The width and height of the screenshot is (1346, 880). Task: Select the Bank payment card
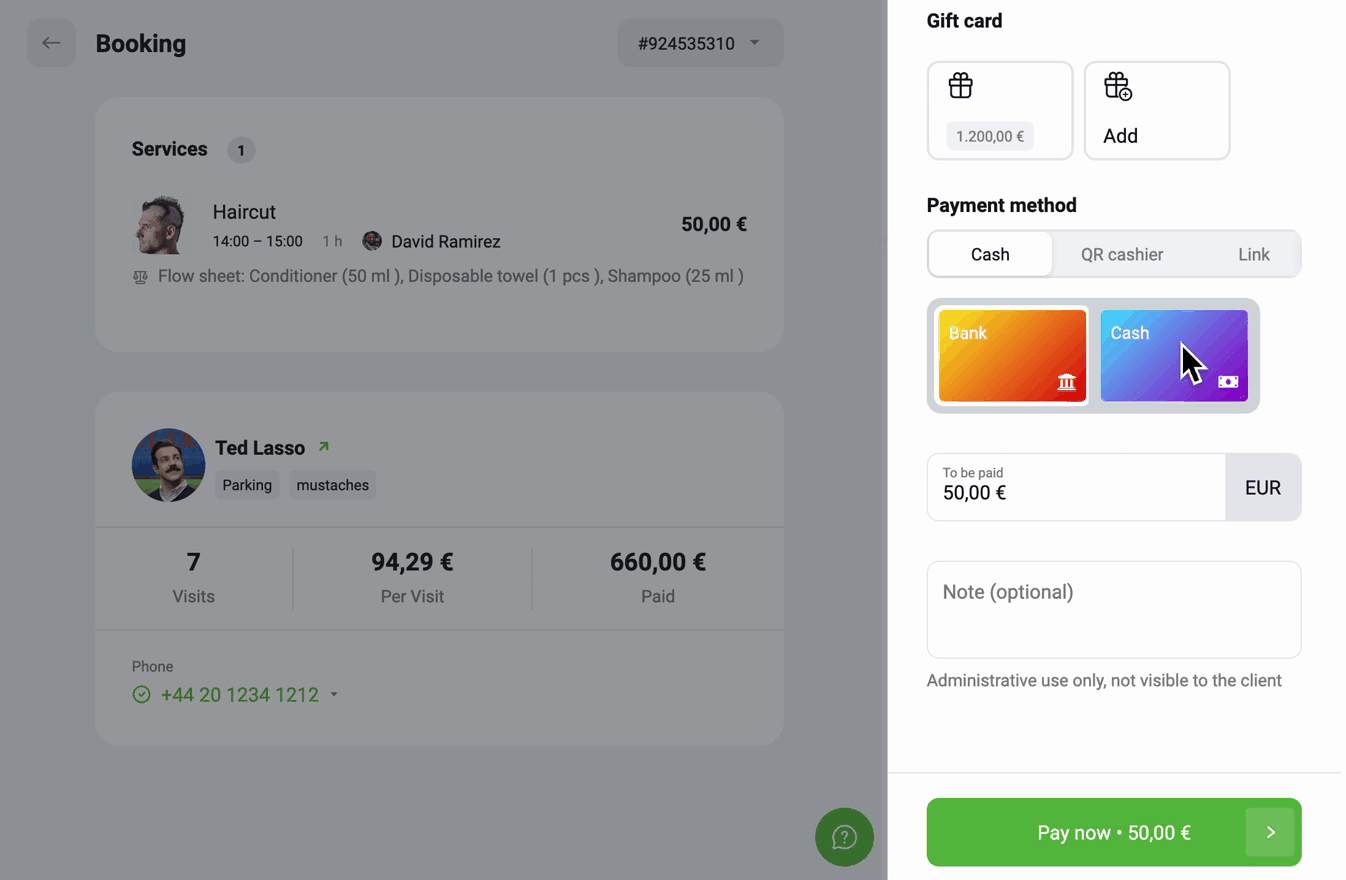(x=1012, y=356)
